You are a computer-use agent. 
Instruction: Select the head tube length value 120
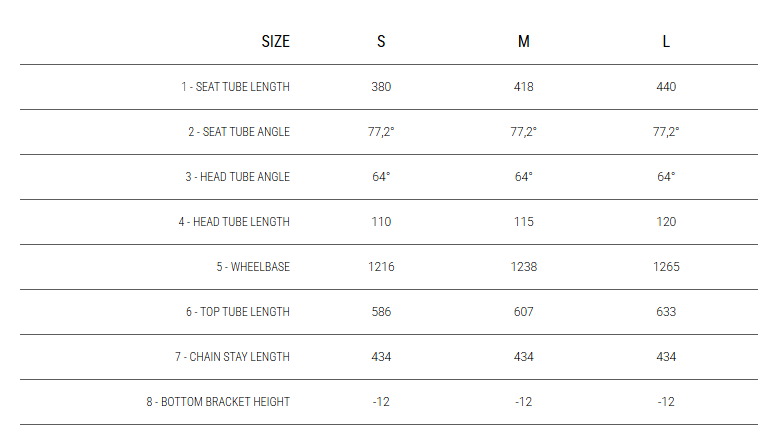[666, 222]
